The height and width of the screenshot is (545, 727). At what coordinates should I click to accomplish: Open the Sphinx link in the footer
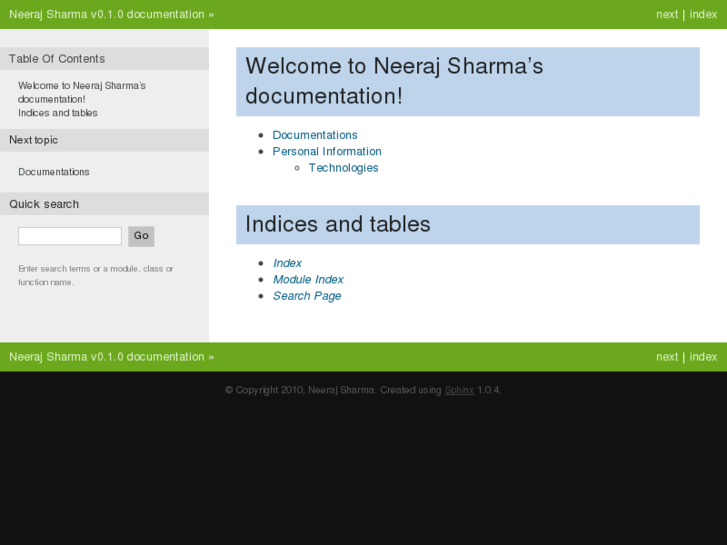459,390
